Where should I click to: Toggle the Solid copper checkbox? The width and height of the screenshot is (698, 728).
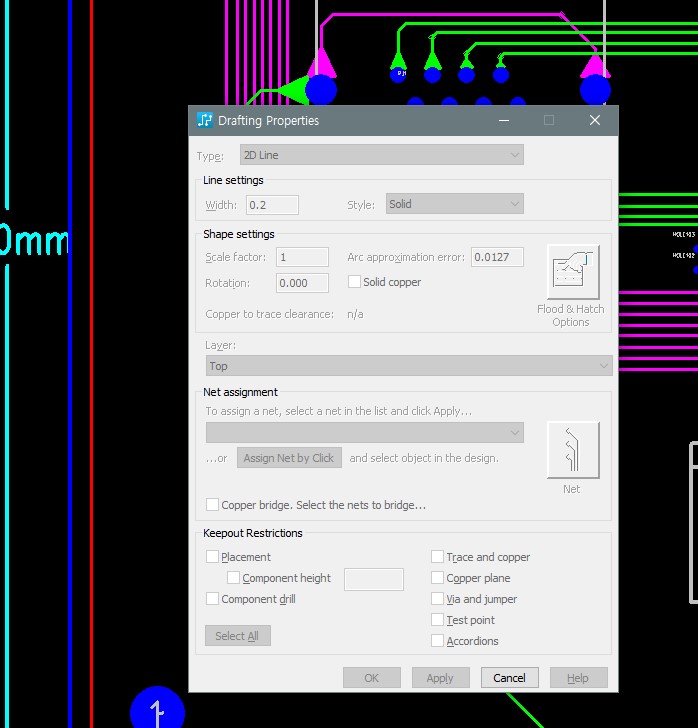(x=354, y=282)
